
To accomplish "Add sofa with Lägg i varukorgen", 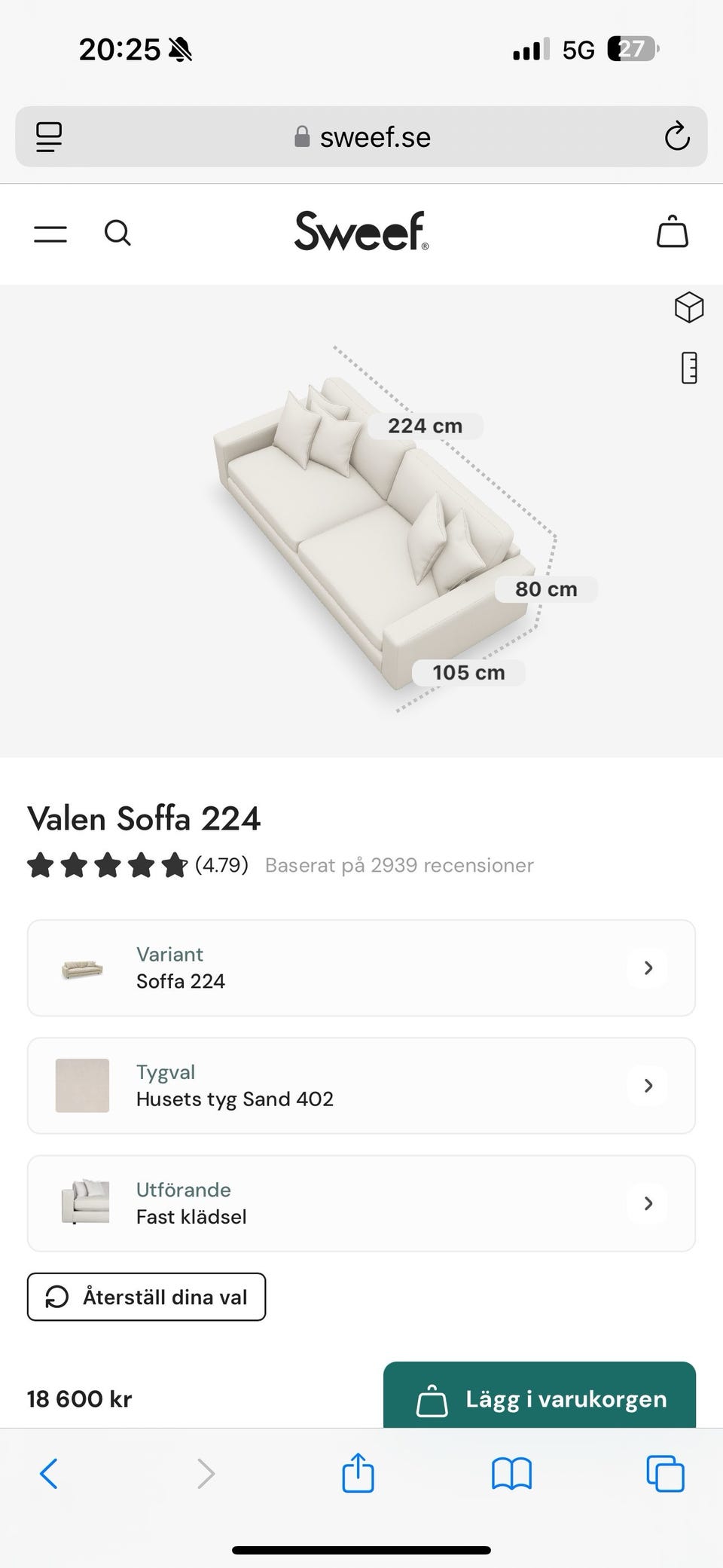I will pyautogui.click(x=539, y=1398).
